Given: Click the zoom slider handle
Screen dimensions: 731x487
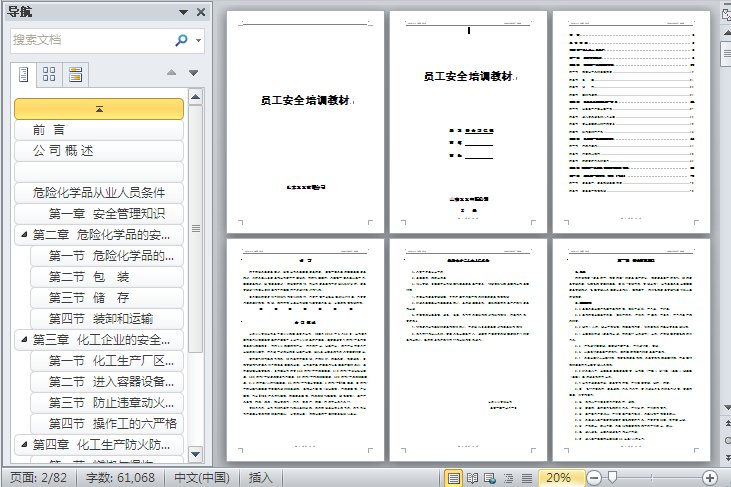Looking at the screenshot, I should pos(613,477).
